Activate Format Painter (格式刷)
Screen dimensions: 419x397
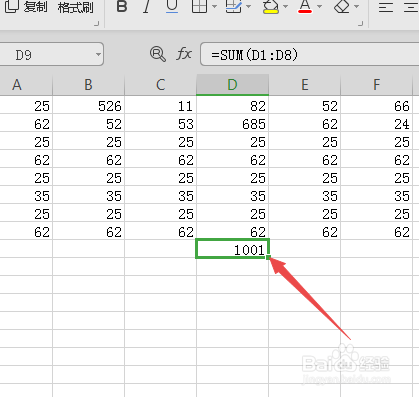point(75,7)
